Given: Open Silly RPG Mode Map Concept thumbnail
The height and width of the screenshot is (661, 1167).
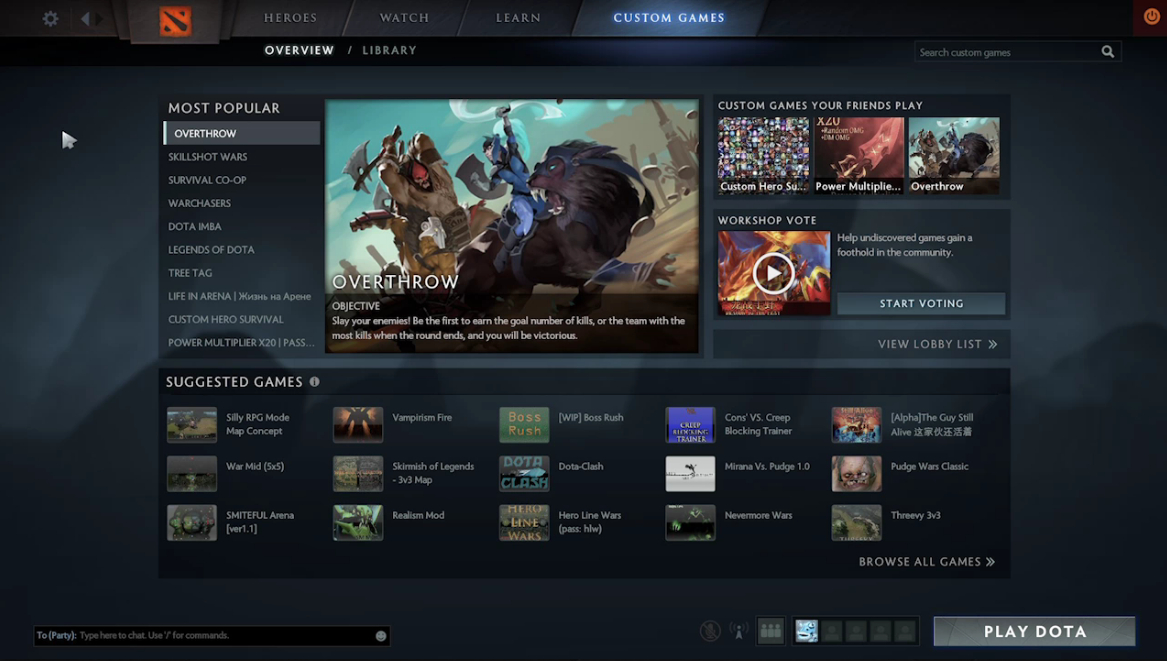Looking at the screenshot, I should (x=192, y=424).
